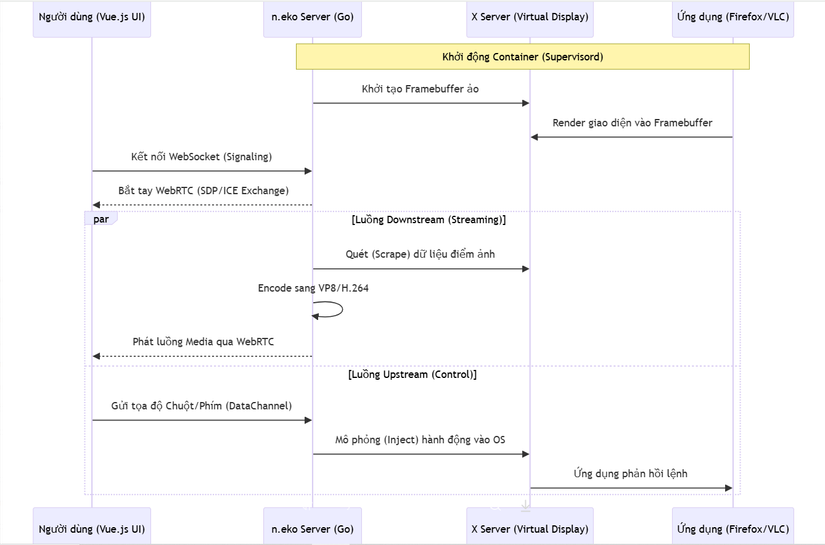Screen dimensions: 825x545
Task: Select the "Render giao diện vào Framebuffer" message
Action: 631,123
